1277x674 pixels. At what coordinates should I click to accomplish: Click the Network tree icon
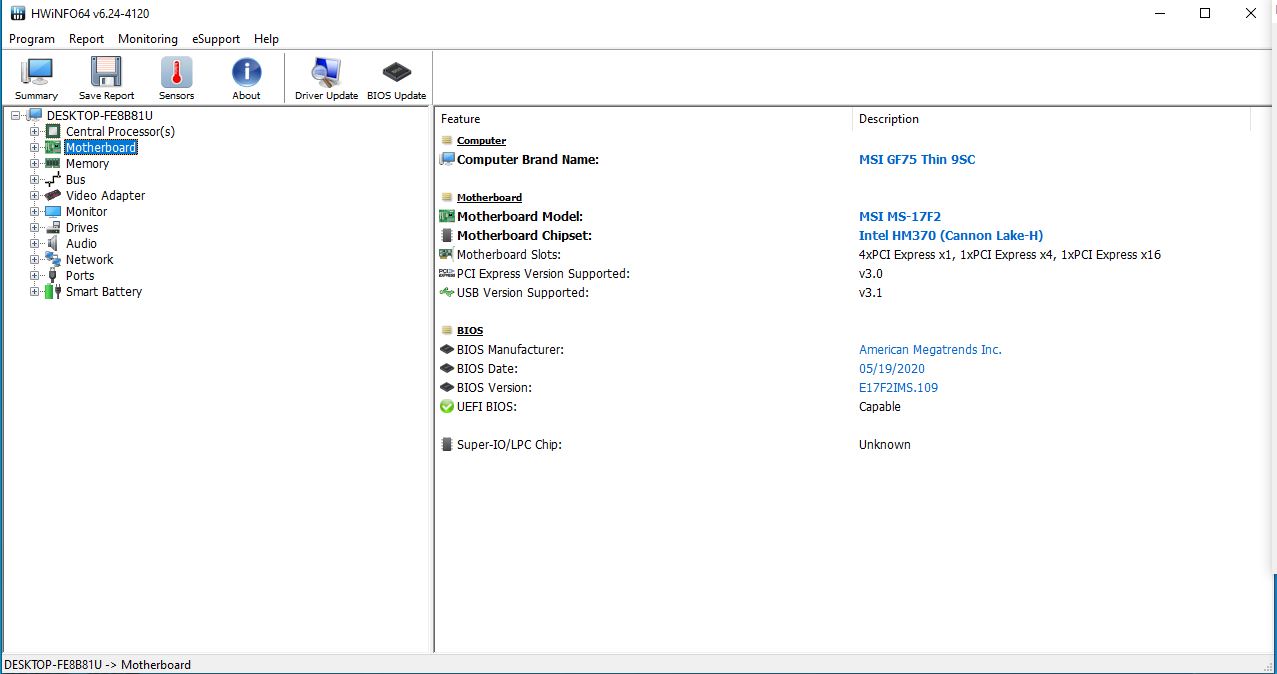click(53, 259)
